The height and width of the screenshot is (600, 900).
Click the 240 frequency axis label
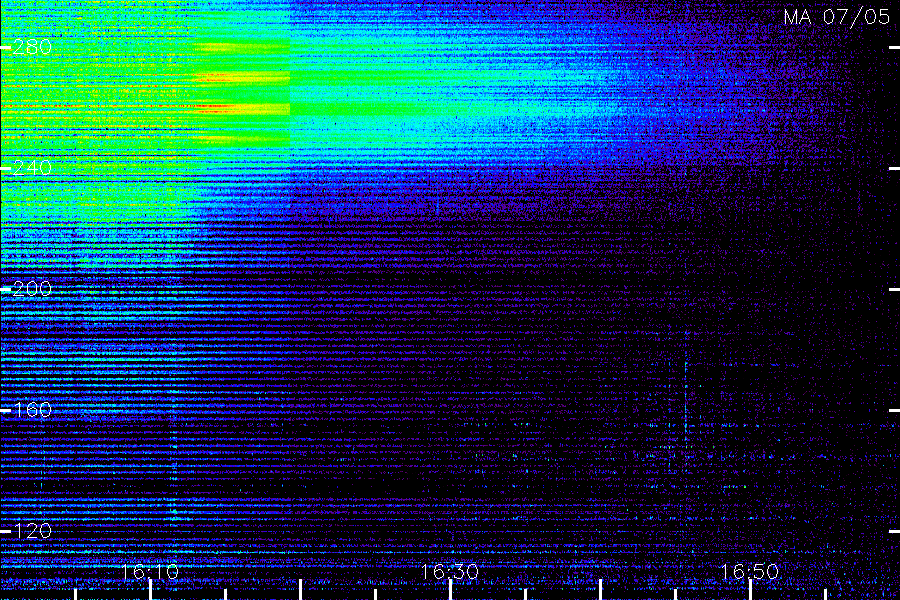(32, 168)
